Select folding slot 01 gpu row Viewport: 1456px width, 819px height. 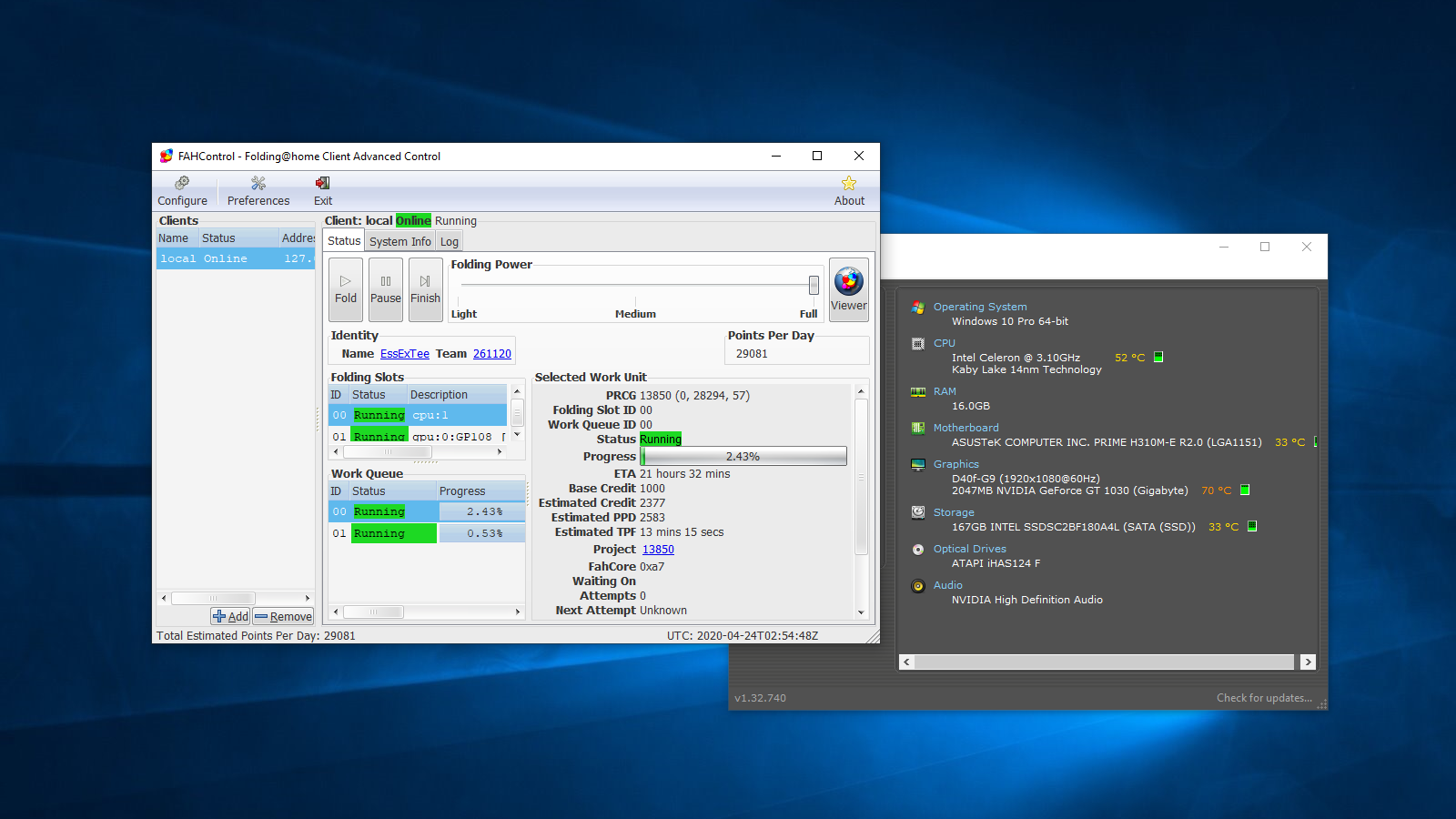(x=418, y=436)
